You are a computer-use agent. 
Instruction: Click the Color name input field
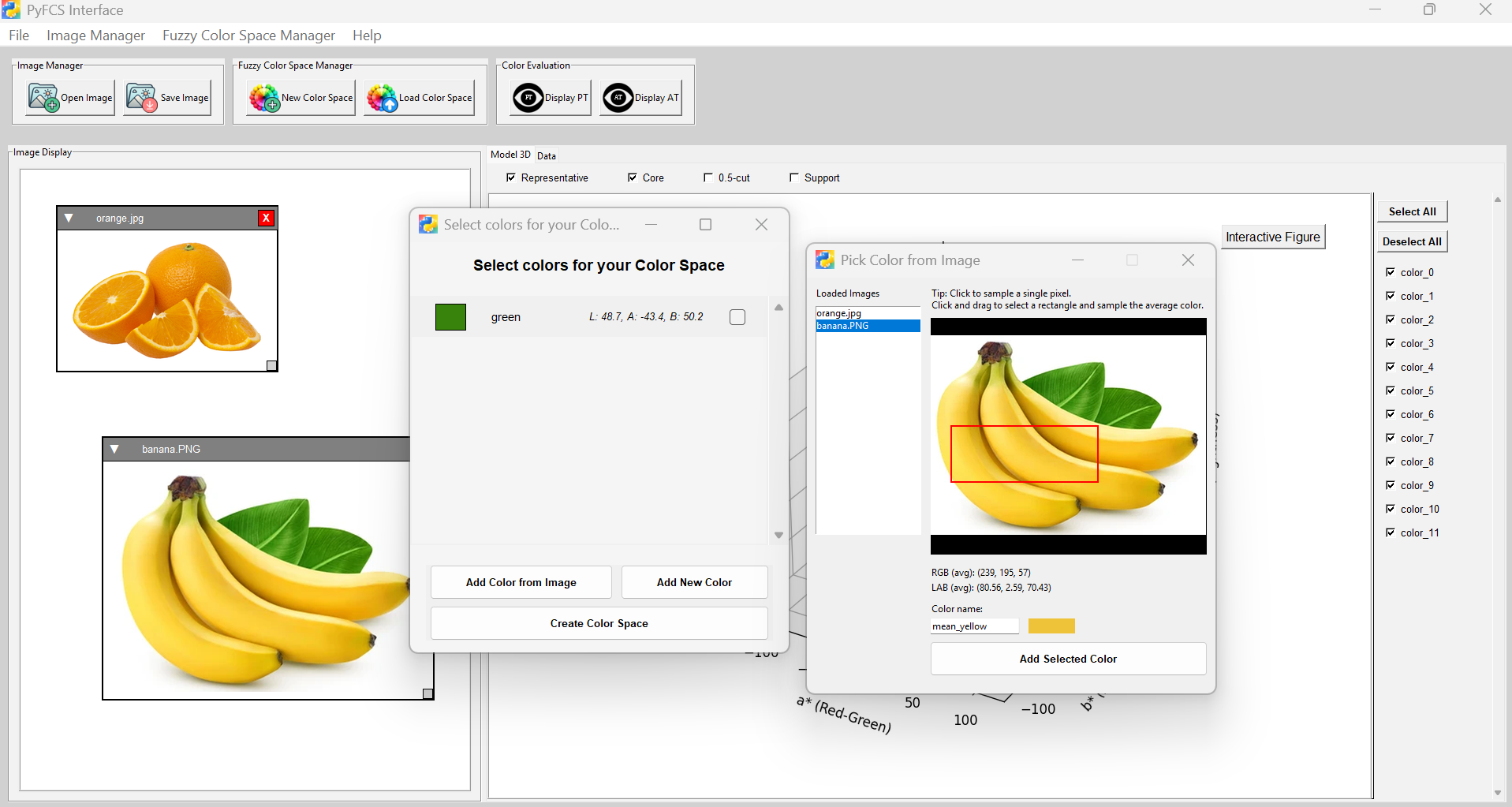(974, 626)
